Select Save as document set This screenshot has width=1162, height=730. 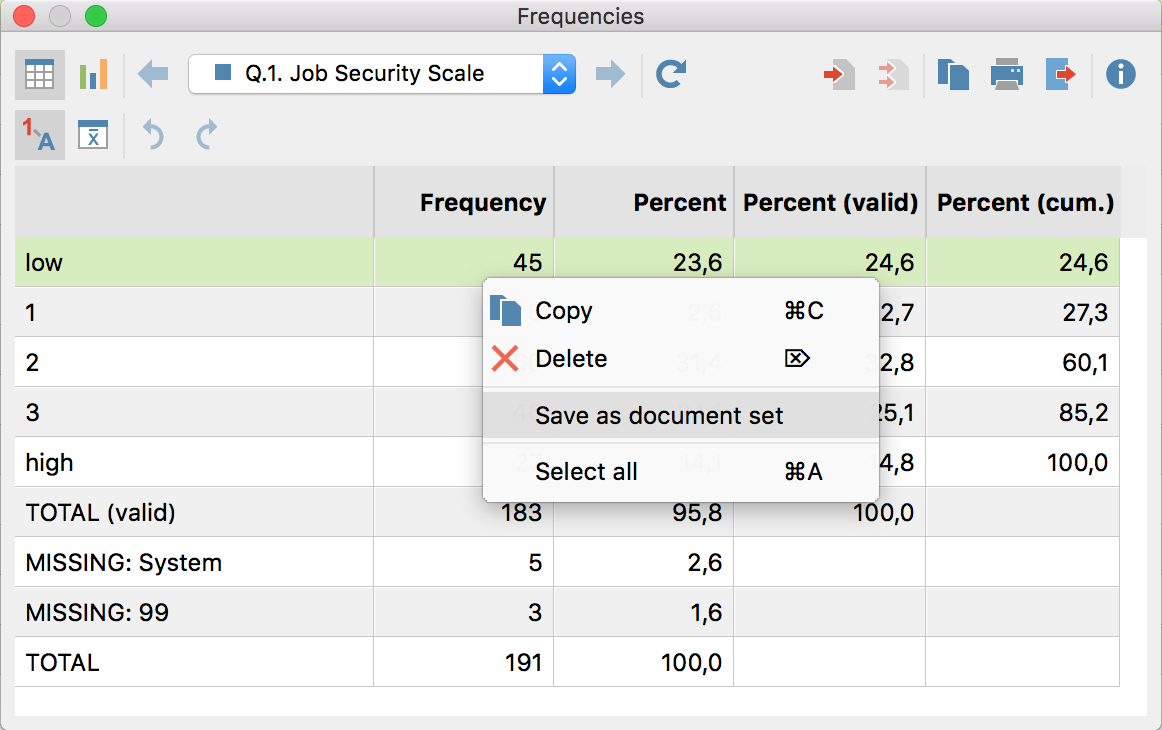659,416
